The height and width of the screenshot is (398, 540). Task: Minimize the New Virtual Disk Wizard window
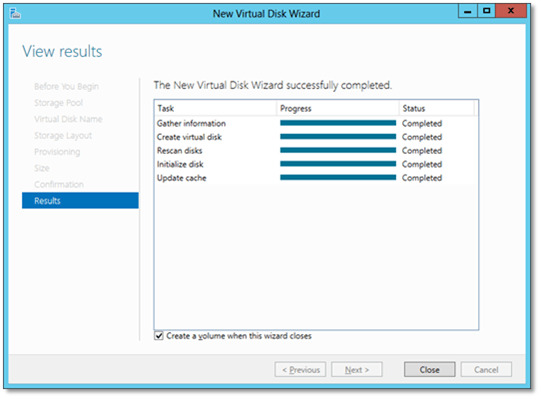467,11
